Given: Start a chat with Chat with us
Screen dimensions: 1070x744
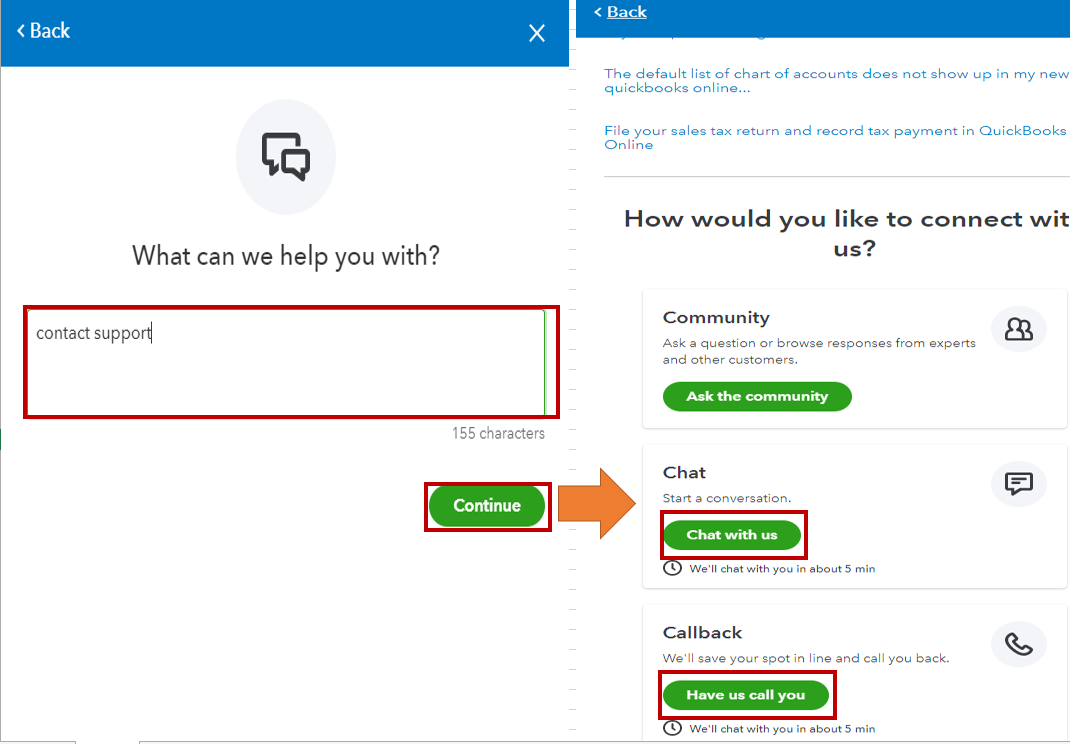Looking at the screenshot, I should [x=732, y=535].
